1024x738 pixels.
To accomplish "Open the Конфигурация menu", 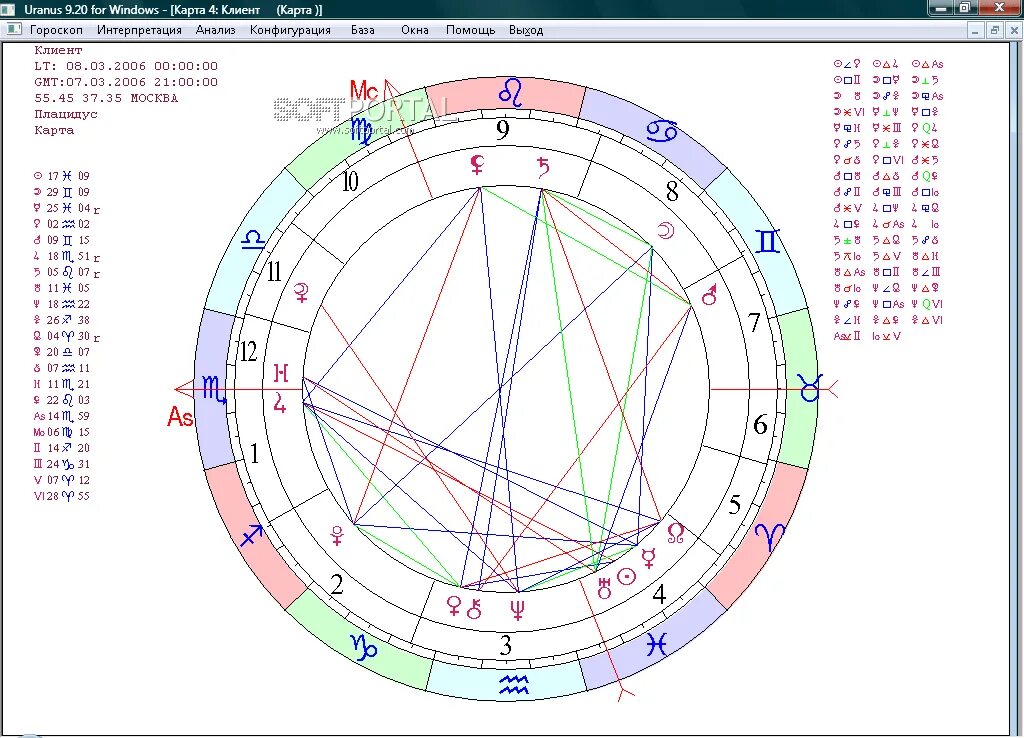I will (x=290, y=30).
